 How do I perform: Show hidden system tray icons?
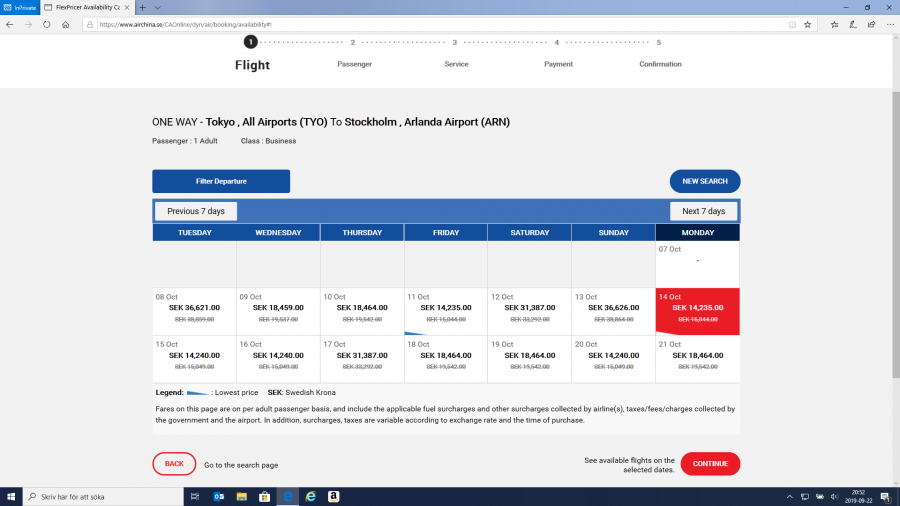pyautogui.click(x=791, y=496)
